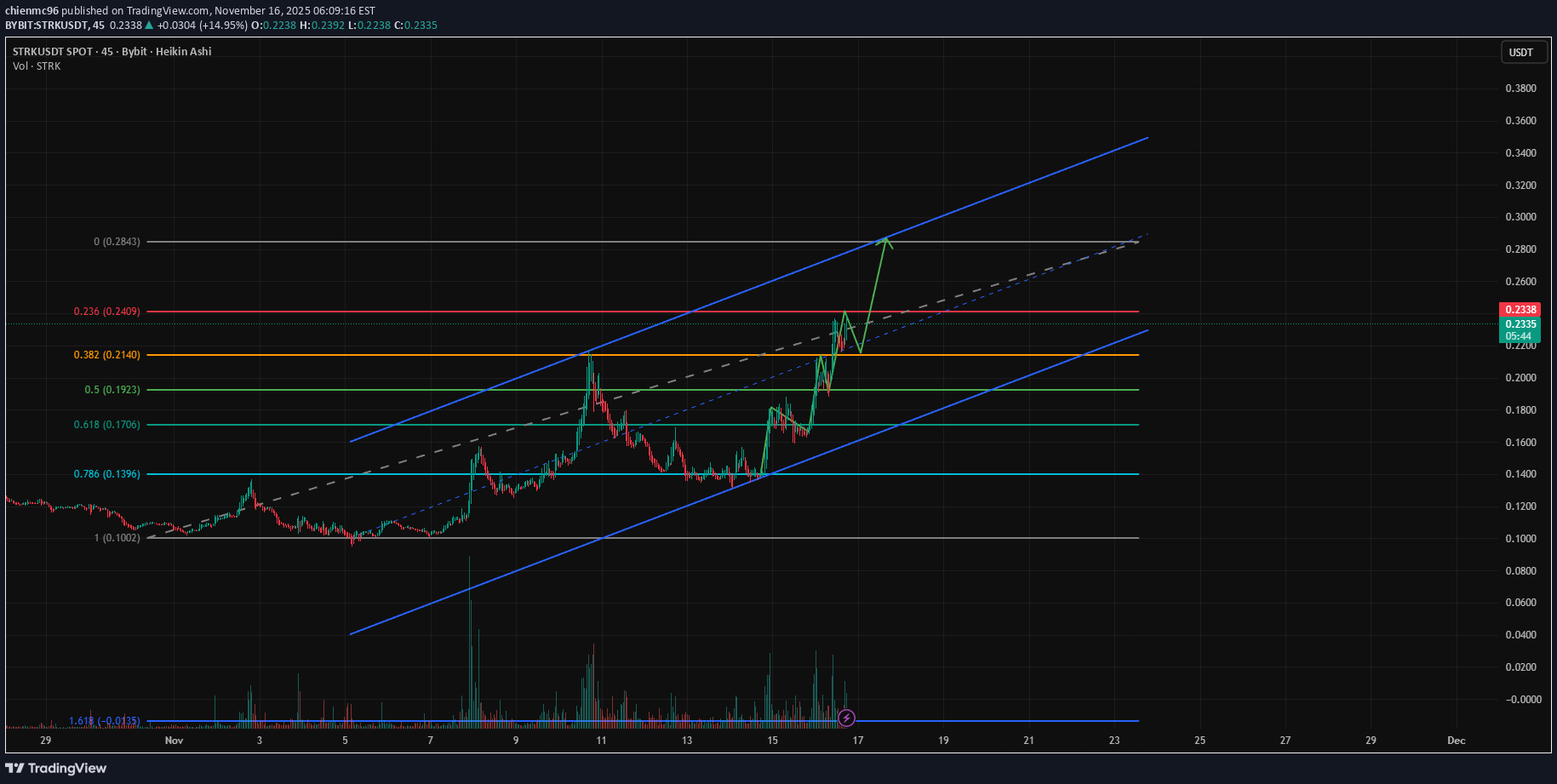Screen dimensions: 1557x784
Task: Select the 0.5 (0.1923) Fibonacci label
Action: pos(112,390)
